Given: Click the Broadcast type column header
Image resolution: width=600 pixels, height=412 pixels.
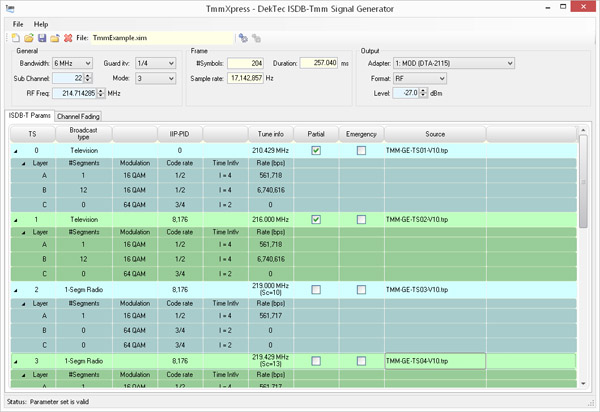Looking at the screenshot, I should point(84,134).
